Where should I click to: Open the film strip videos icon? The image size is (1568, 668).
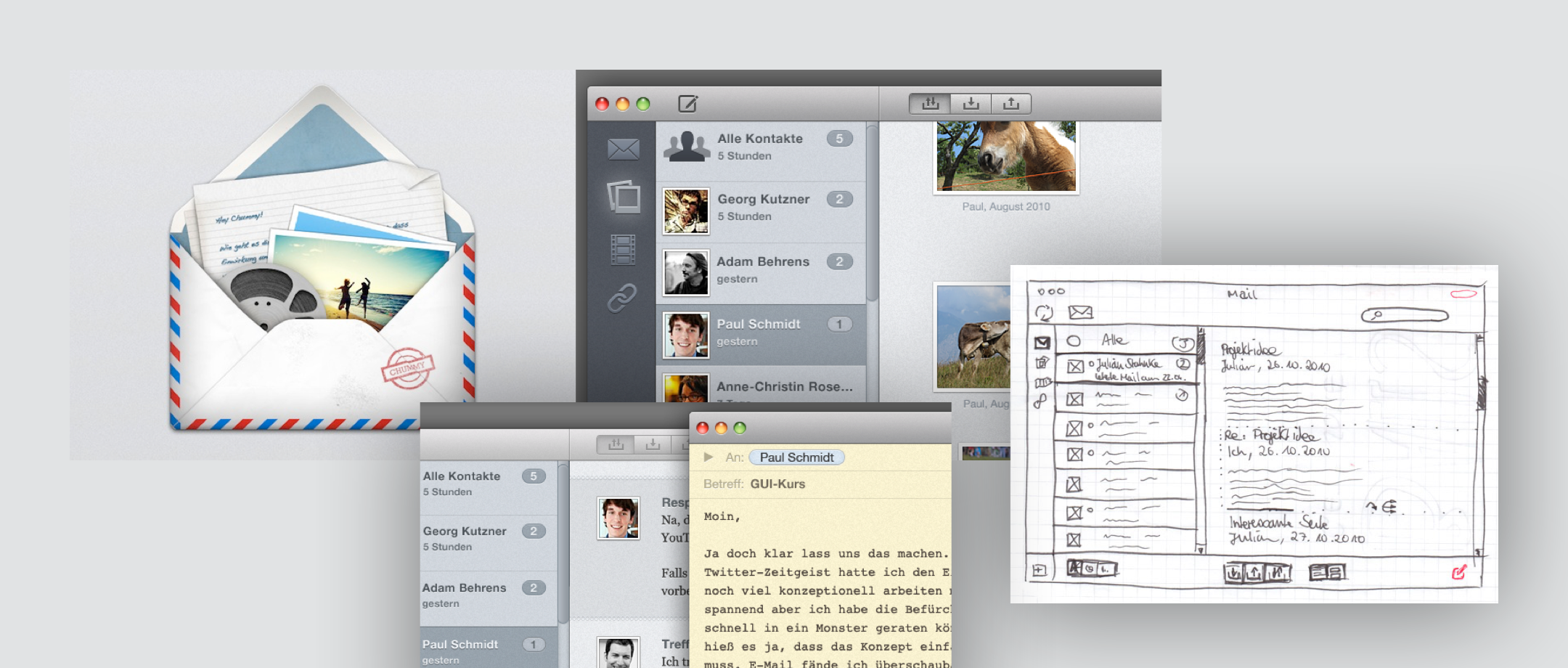[x=623, y=249]
